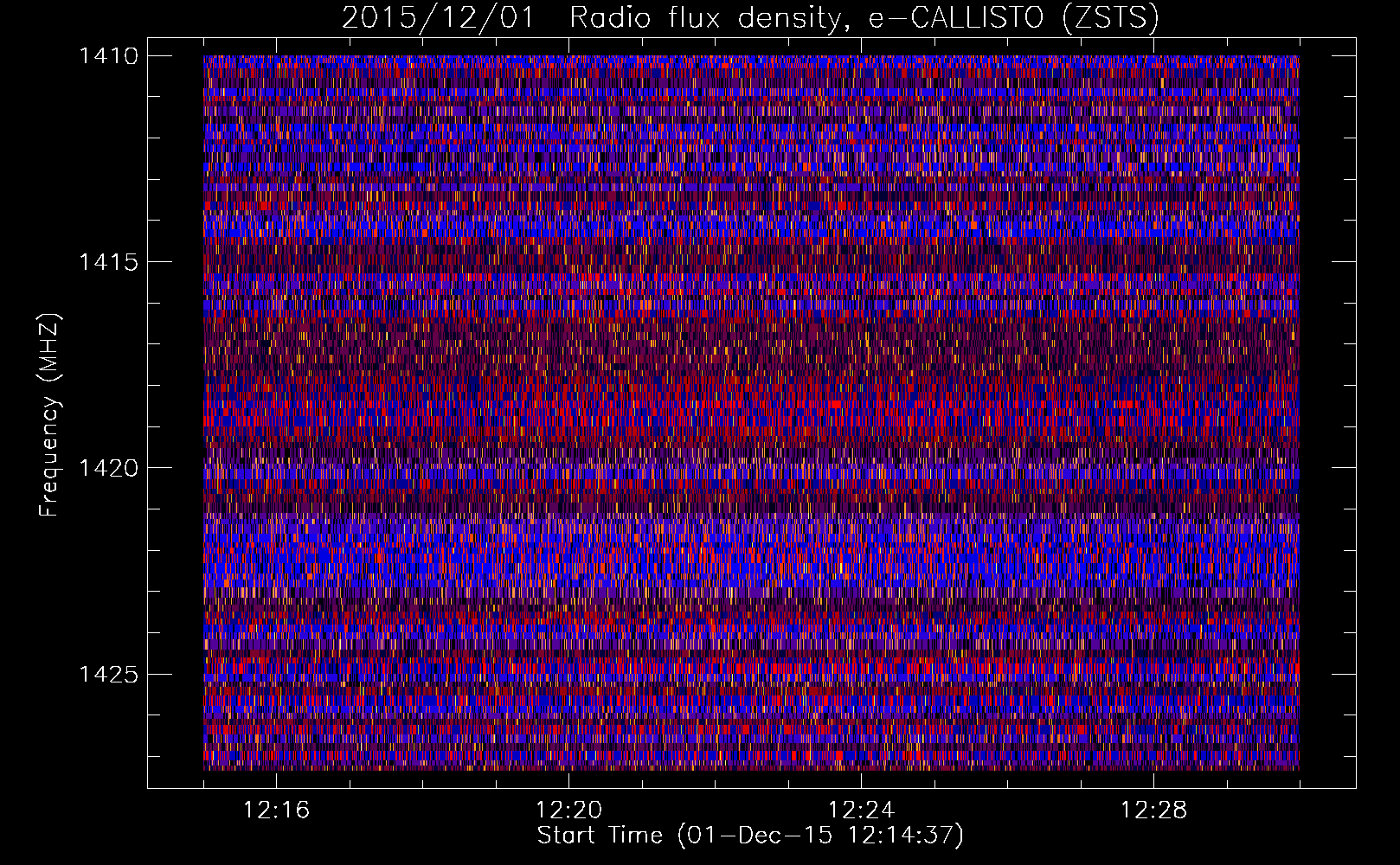Click the 1425 frequency axis label

108,674
